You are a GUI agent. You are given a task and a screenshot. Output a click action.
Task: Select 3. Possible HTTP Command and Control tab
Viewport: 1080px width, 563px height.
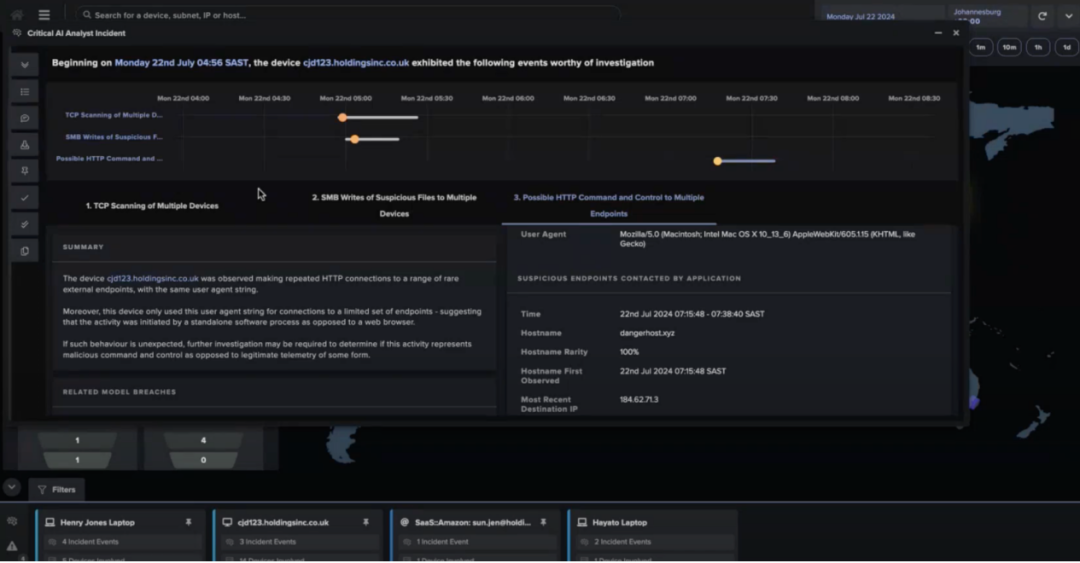point(609,205)
